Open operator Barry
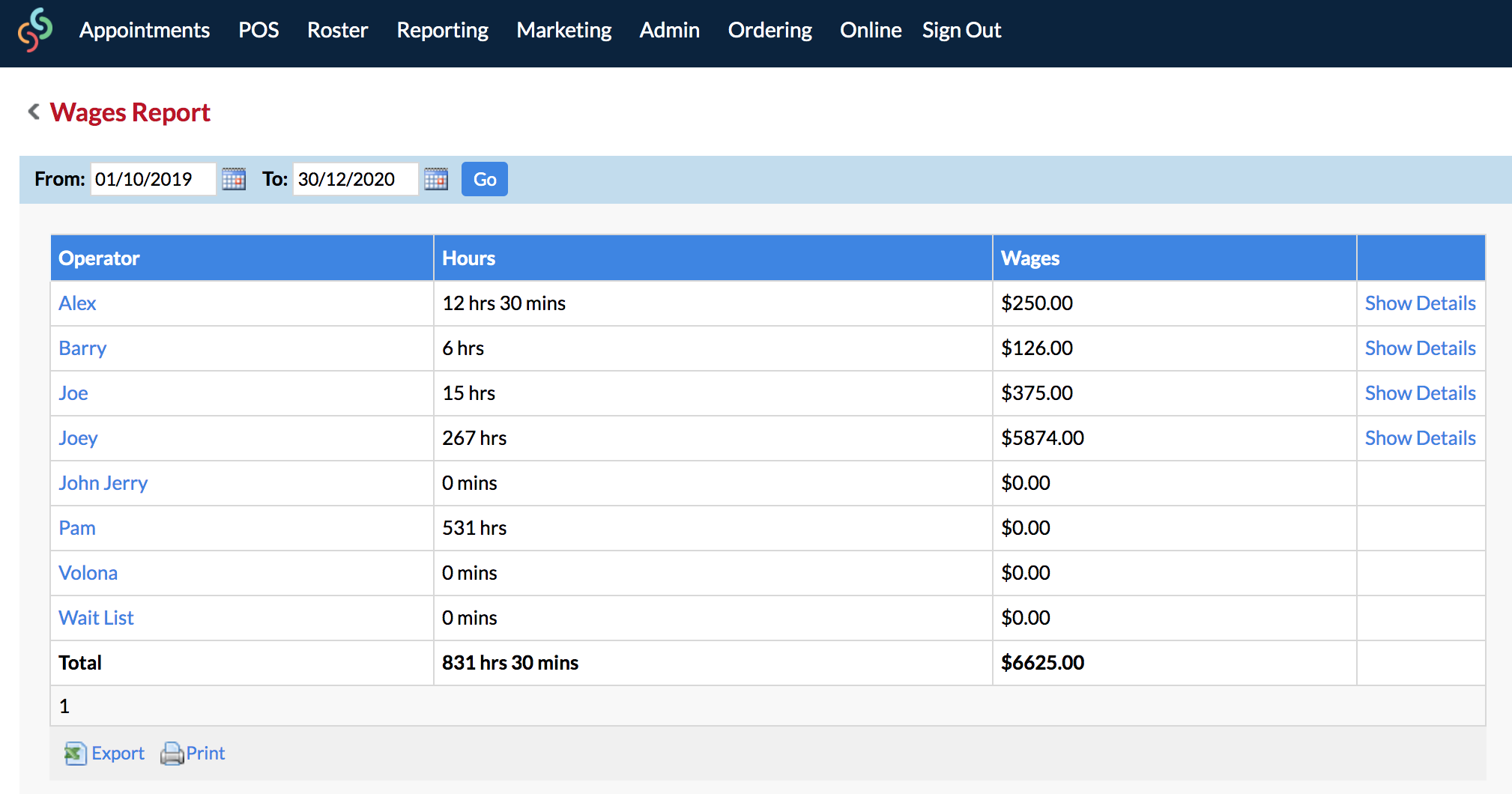1512x794 pixels. click(82, 348)
